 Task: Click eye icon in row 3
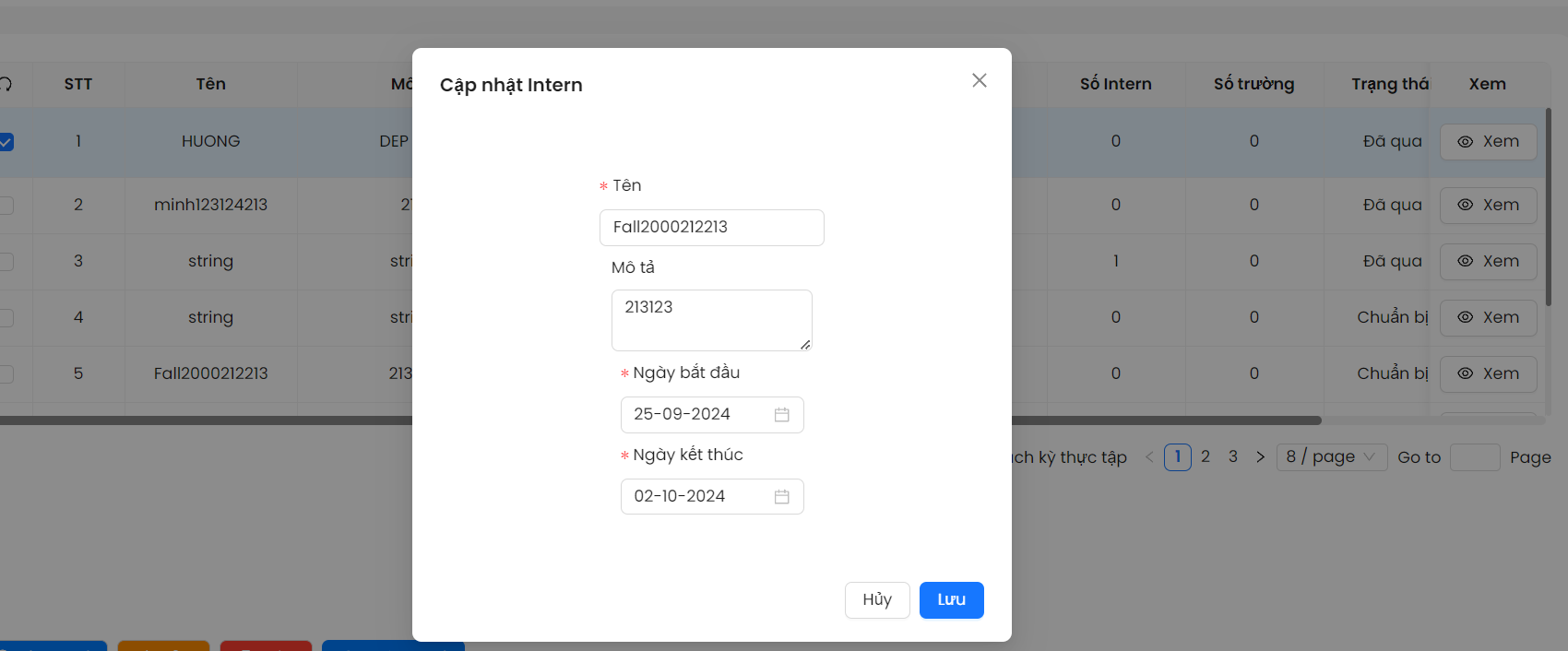pyautogui.click(x=1465, y=261)
